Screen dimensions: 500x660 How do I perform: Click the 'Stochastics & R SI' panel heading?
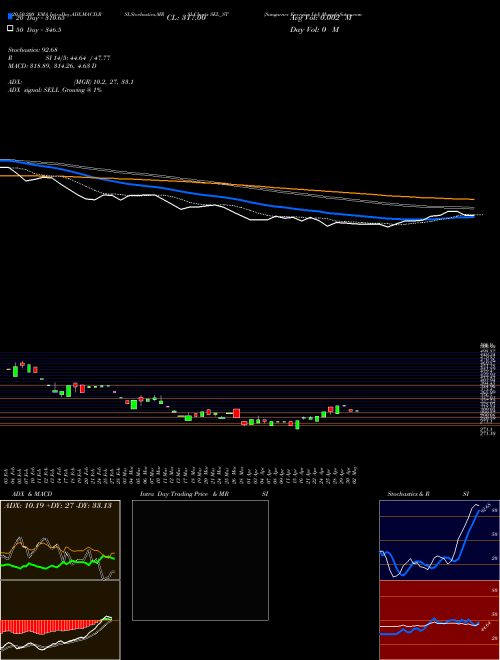click(x=428, y=494)
